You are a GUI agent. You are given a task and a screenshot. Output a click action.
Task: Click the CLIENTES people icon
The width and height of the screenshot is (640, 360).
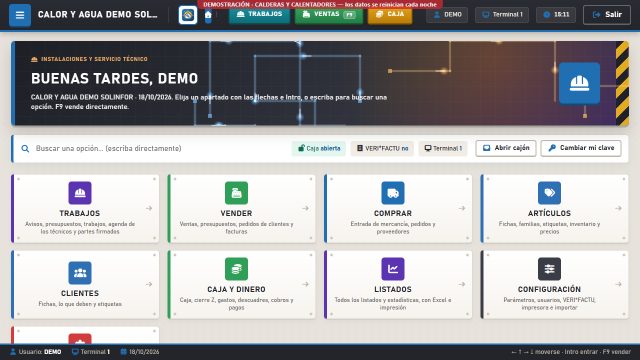[80, 273]
